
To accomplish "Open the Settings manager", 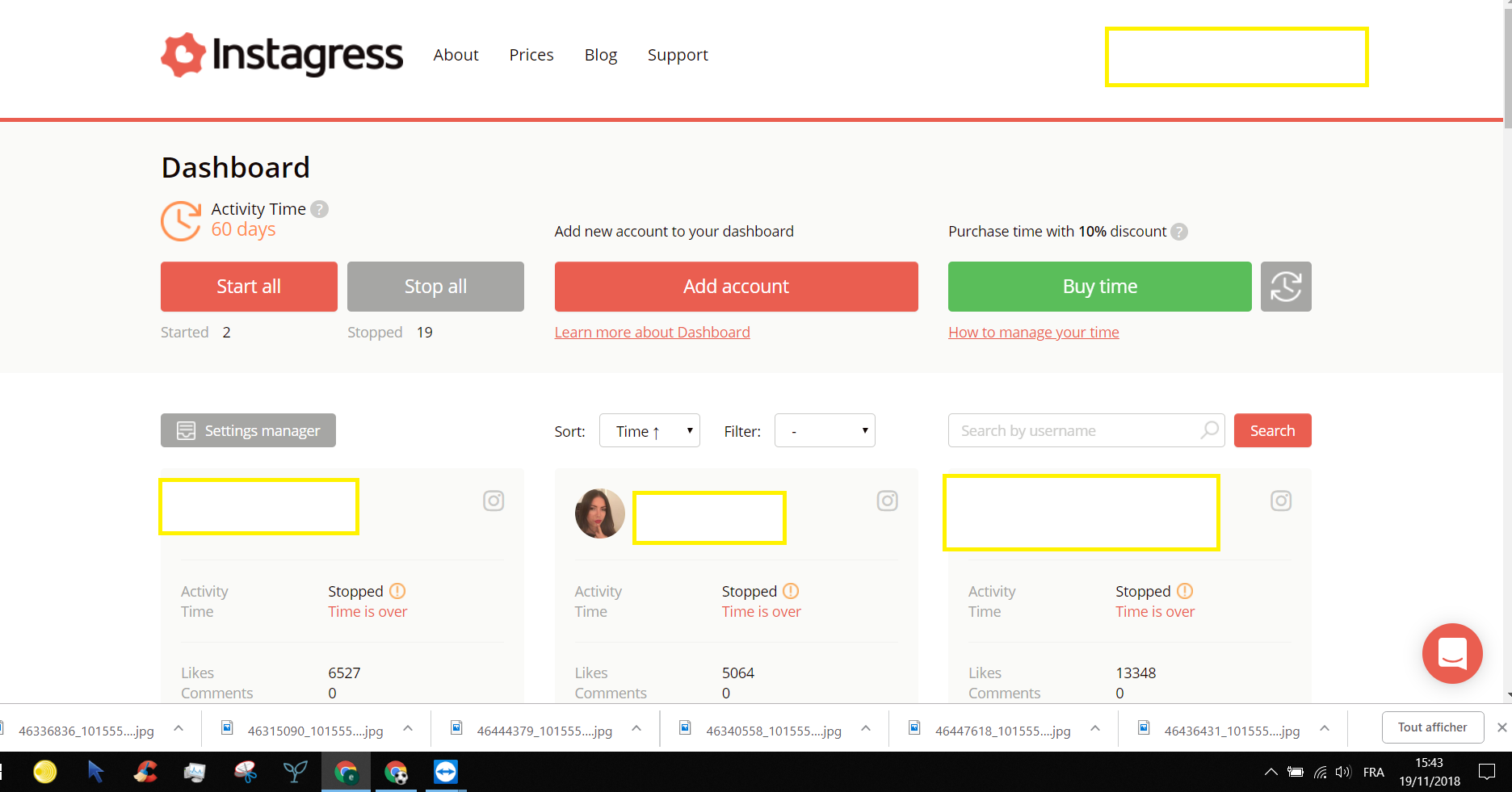I will tap(248, 430).
